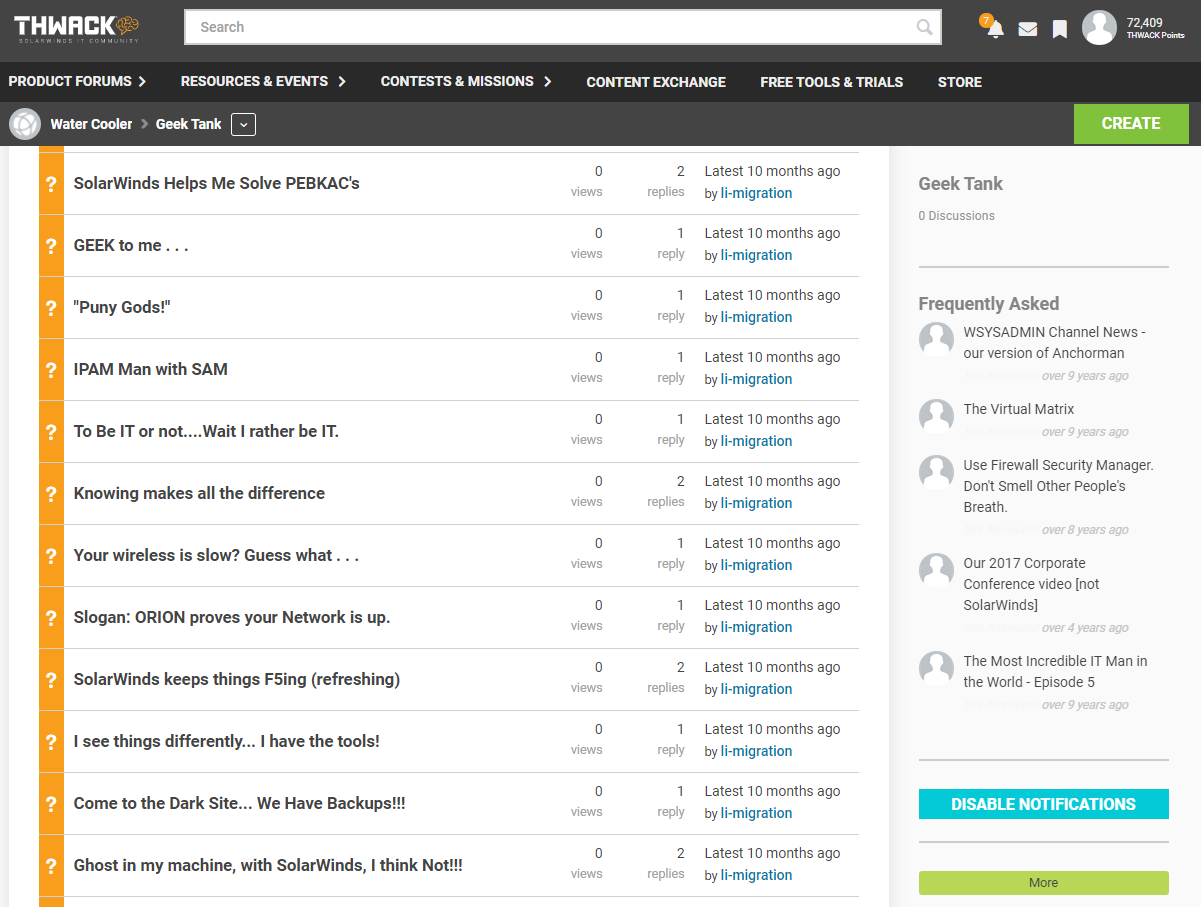Click the Disable Notifications button
The width and height of the screenshot is (1201, 907).
coord(1043,804)
